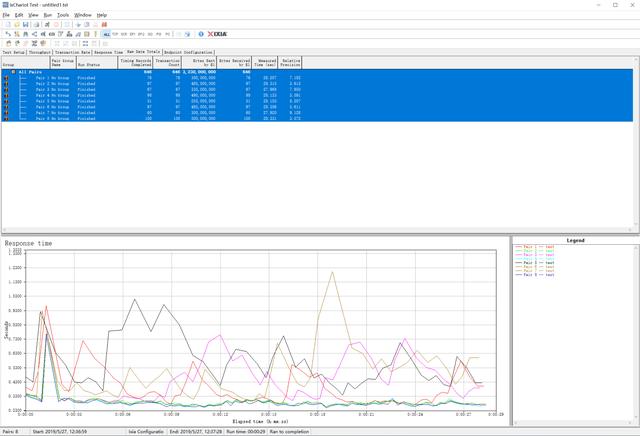
Task: Select the ALL protocols filter button
Action: (x=107, y=34)
